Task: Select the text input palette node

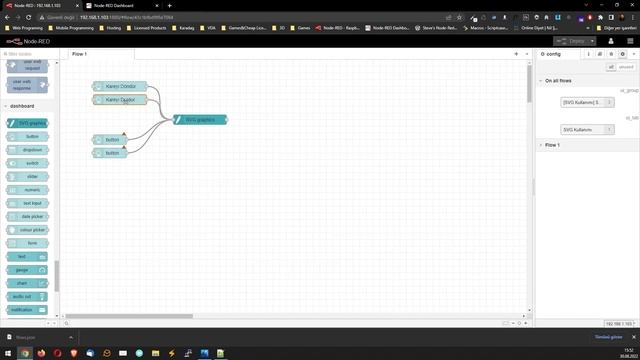Action: pyautogui.click(x=27, y=203)
